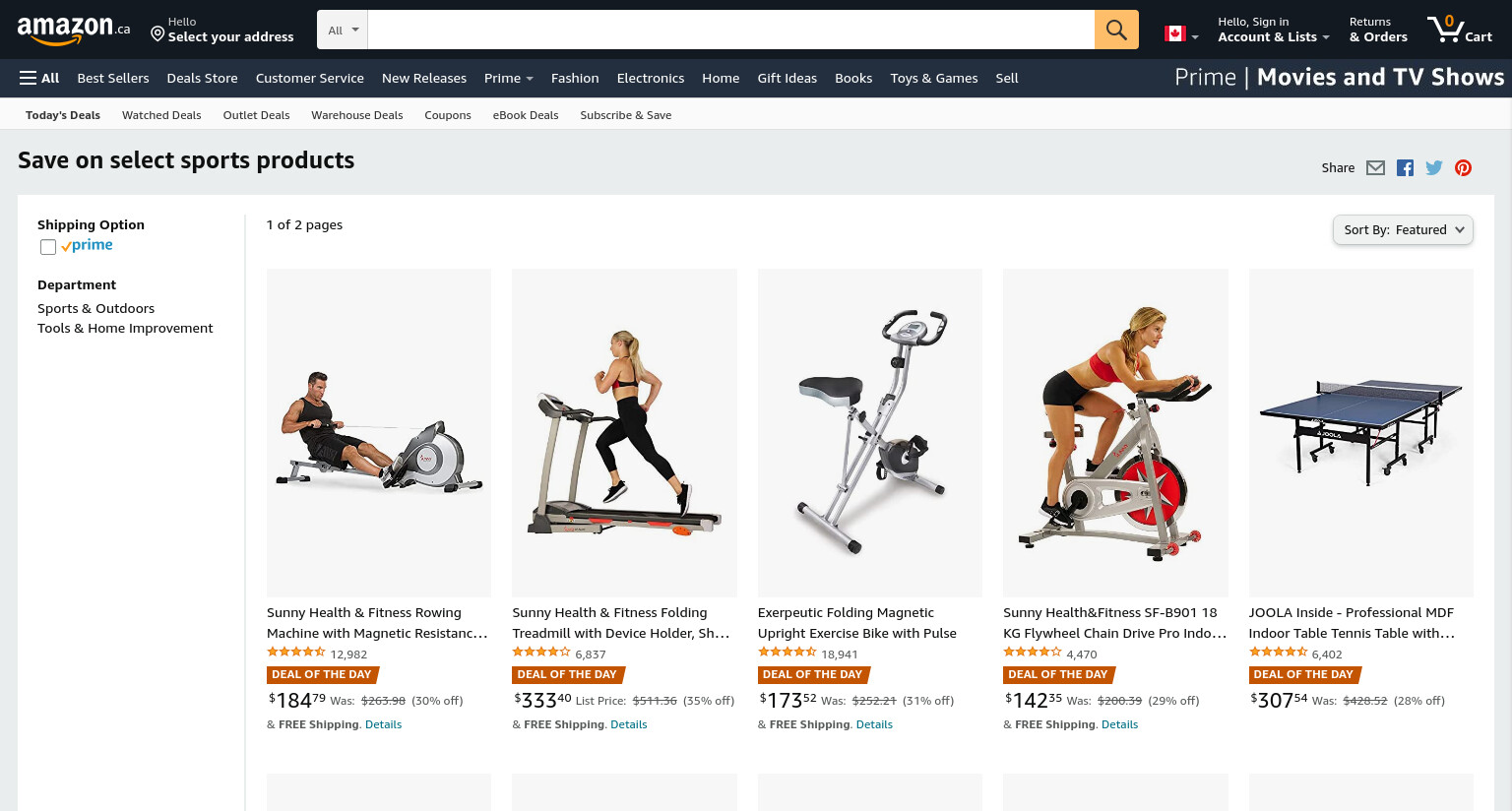Open Details link under the rowing machine
Viewport: 1512px width, 811px height.
click(383, 724)
